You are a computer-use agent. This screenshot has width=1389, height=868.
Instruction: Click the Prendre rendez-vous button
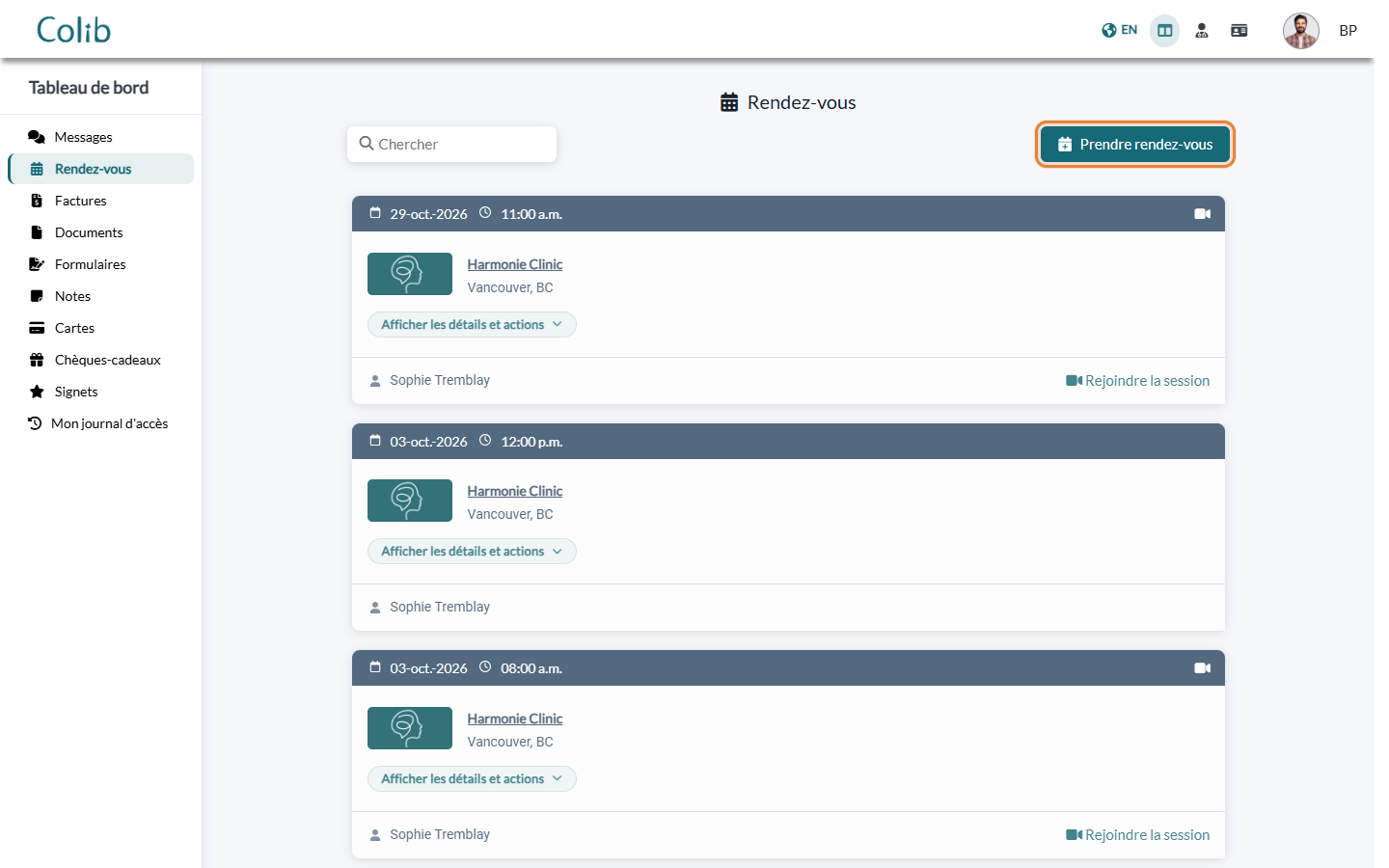pyautogui.click(x=1135, y=145)
